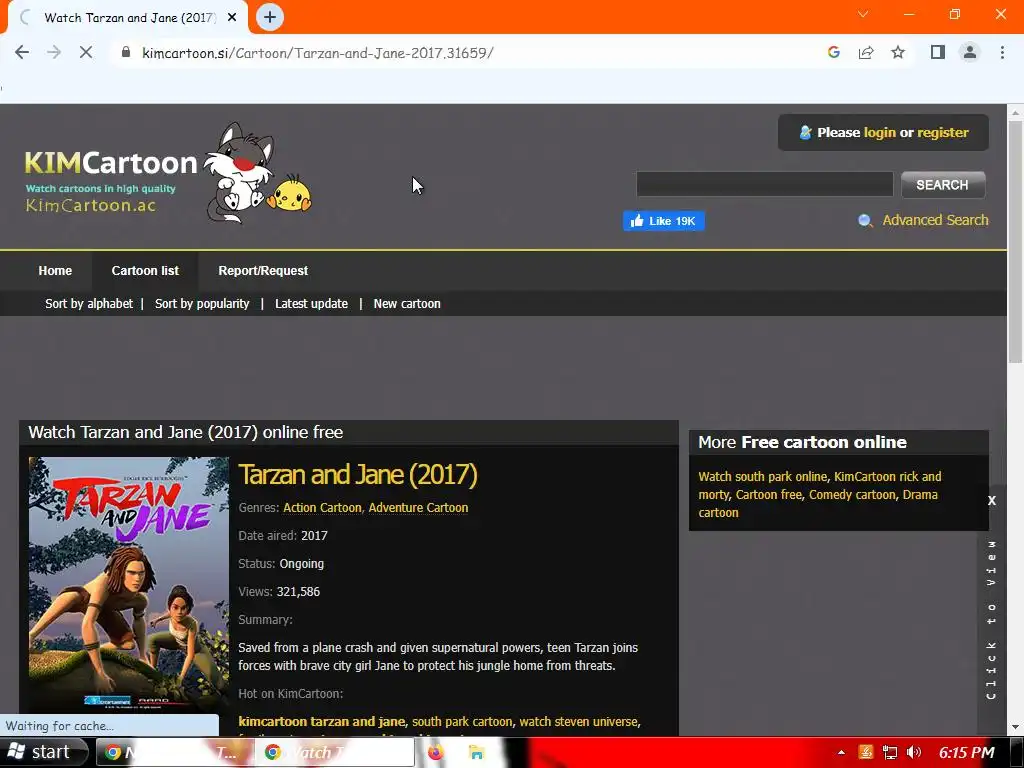Click the register link
The image size is (1024, 768).
942,133
